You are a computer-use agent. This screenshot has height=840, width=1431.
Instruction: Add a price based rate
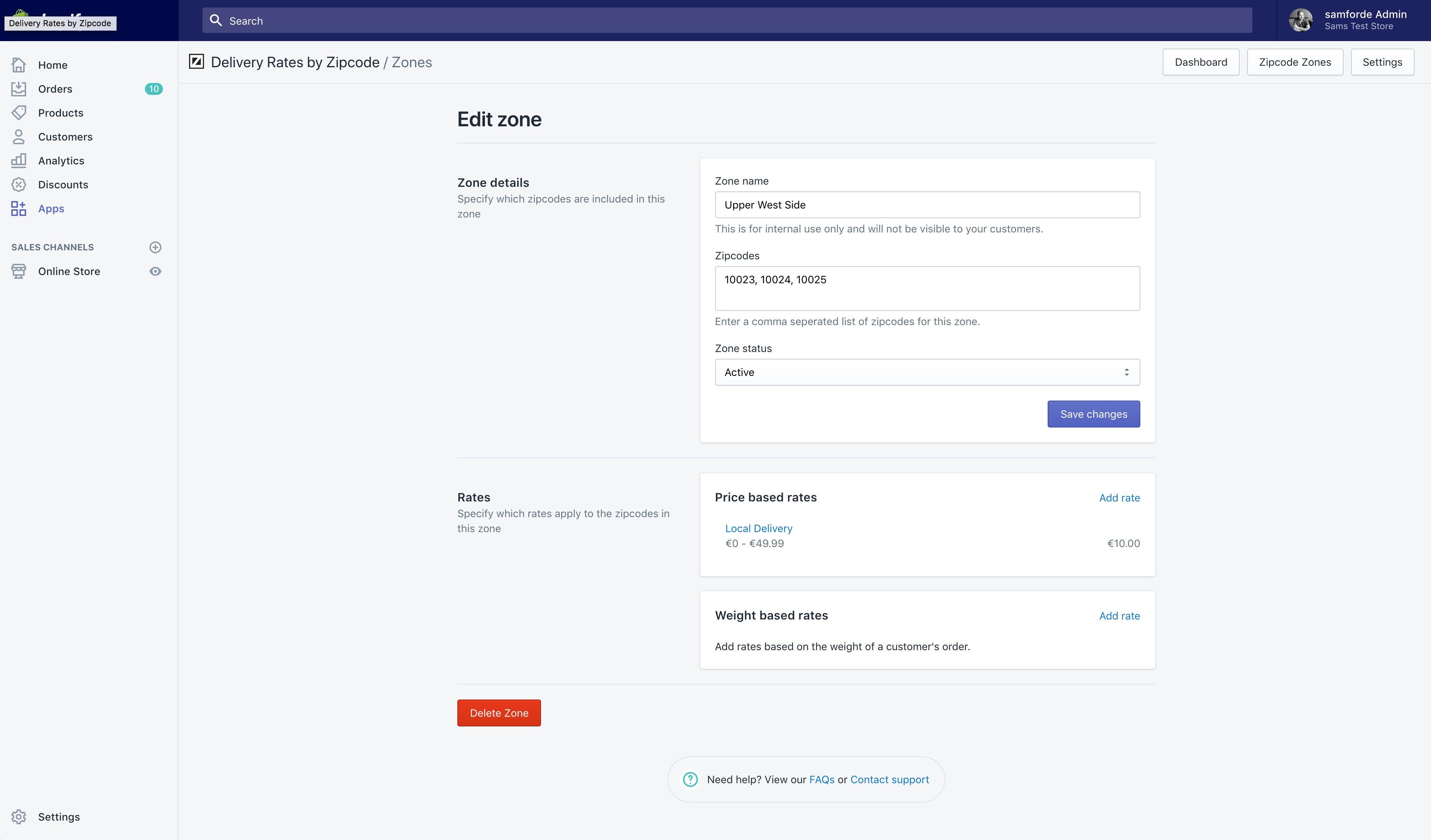(1119, 497)
